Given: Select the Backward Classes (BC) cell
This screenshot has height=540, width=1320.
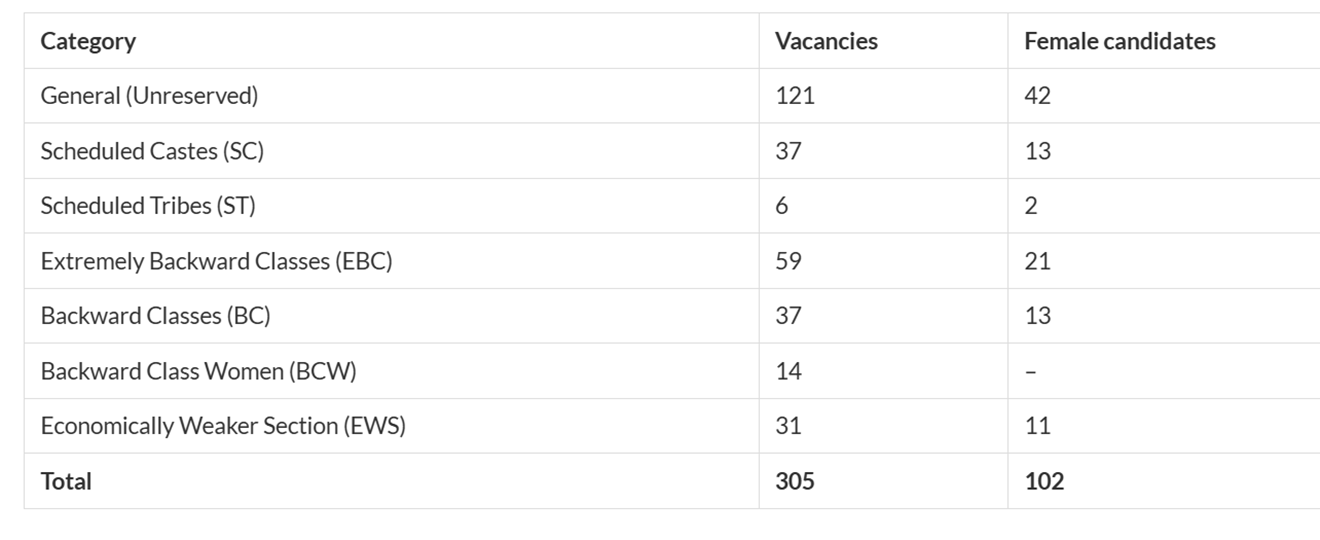Looking at the screenshot, I should coord(155,316).
